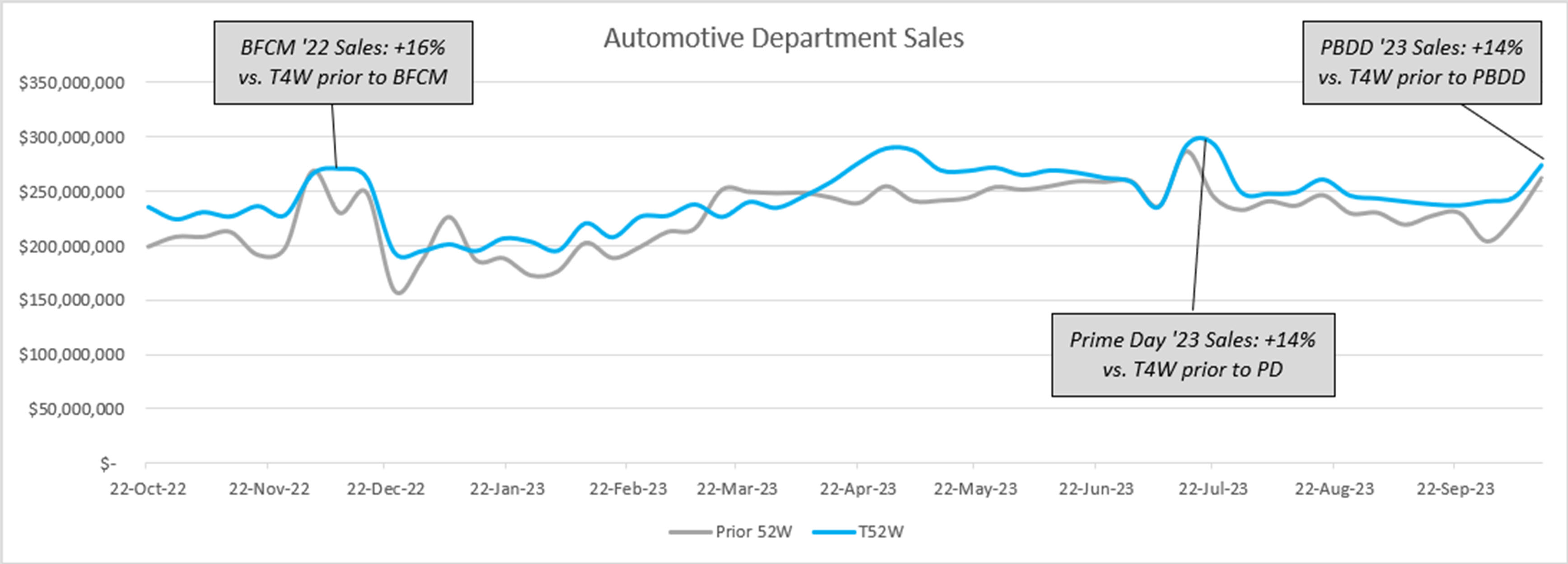Click the $350,000,000 y-axis label
This screenshot has width=1568, height=564.
pos(72,83)
